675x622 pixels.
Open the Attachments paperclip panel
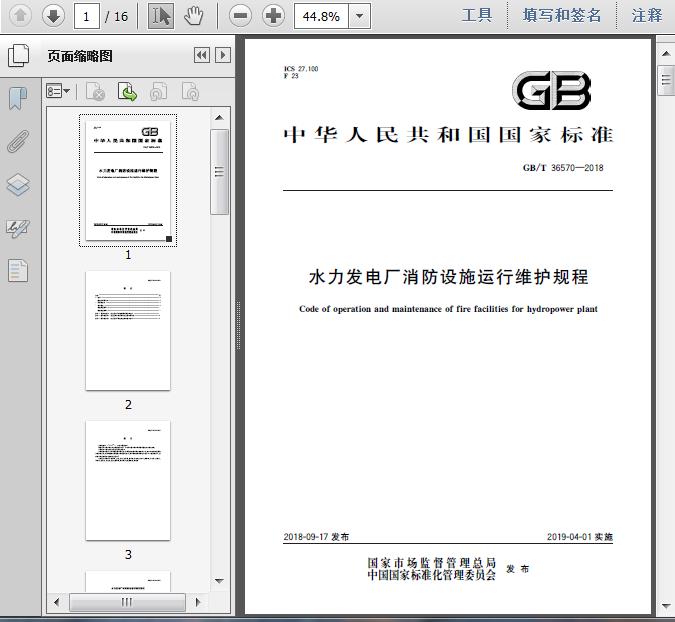[x=18, y=141]
